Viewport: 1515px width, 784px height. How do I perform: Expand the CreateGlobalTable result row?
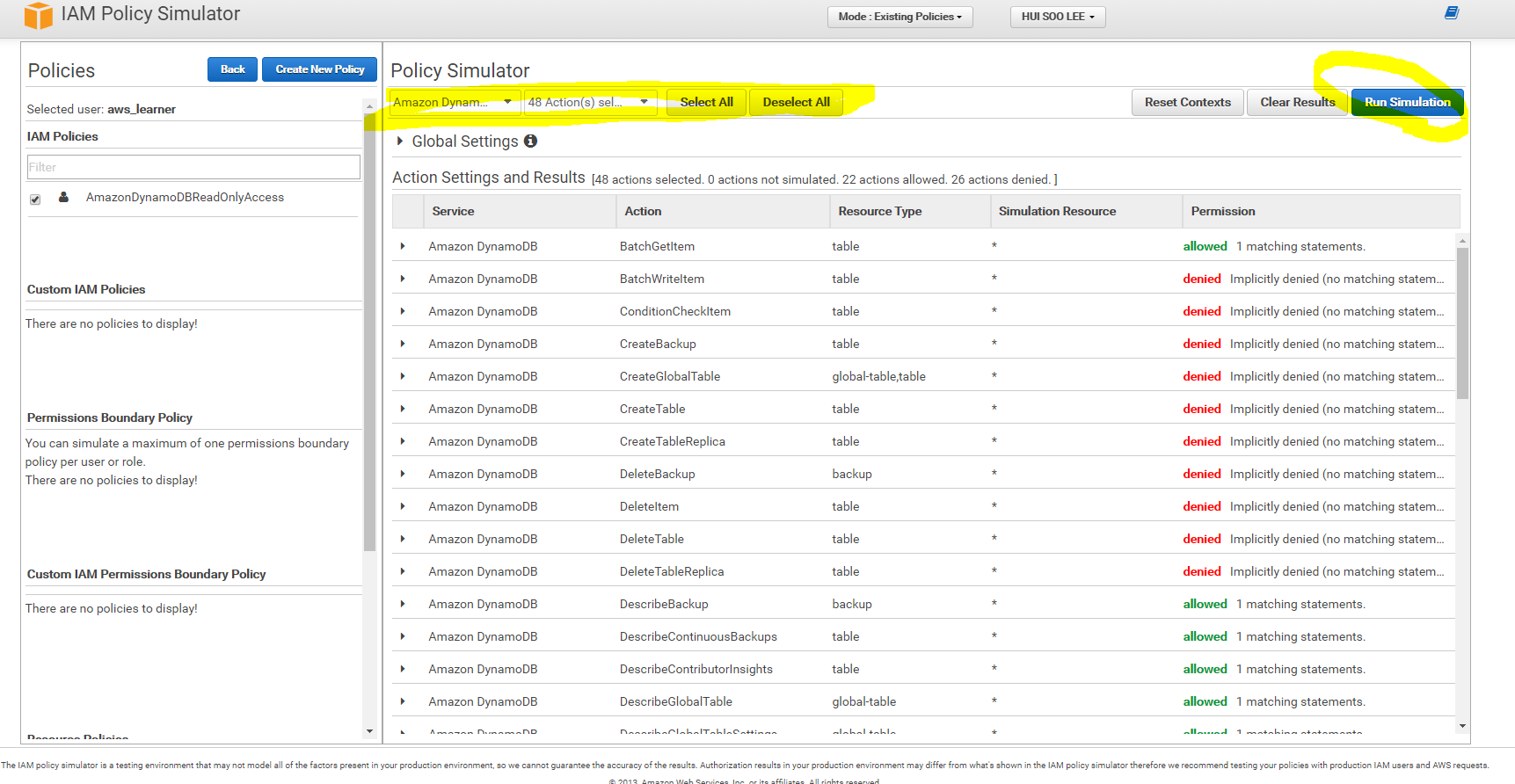(403, 376)
